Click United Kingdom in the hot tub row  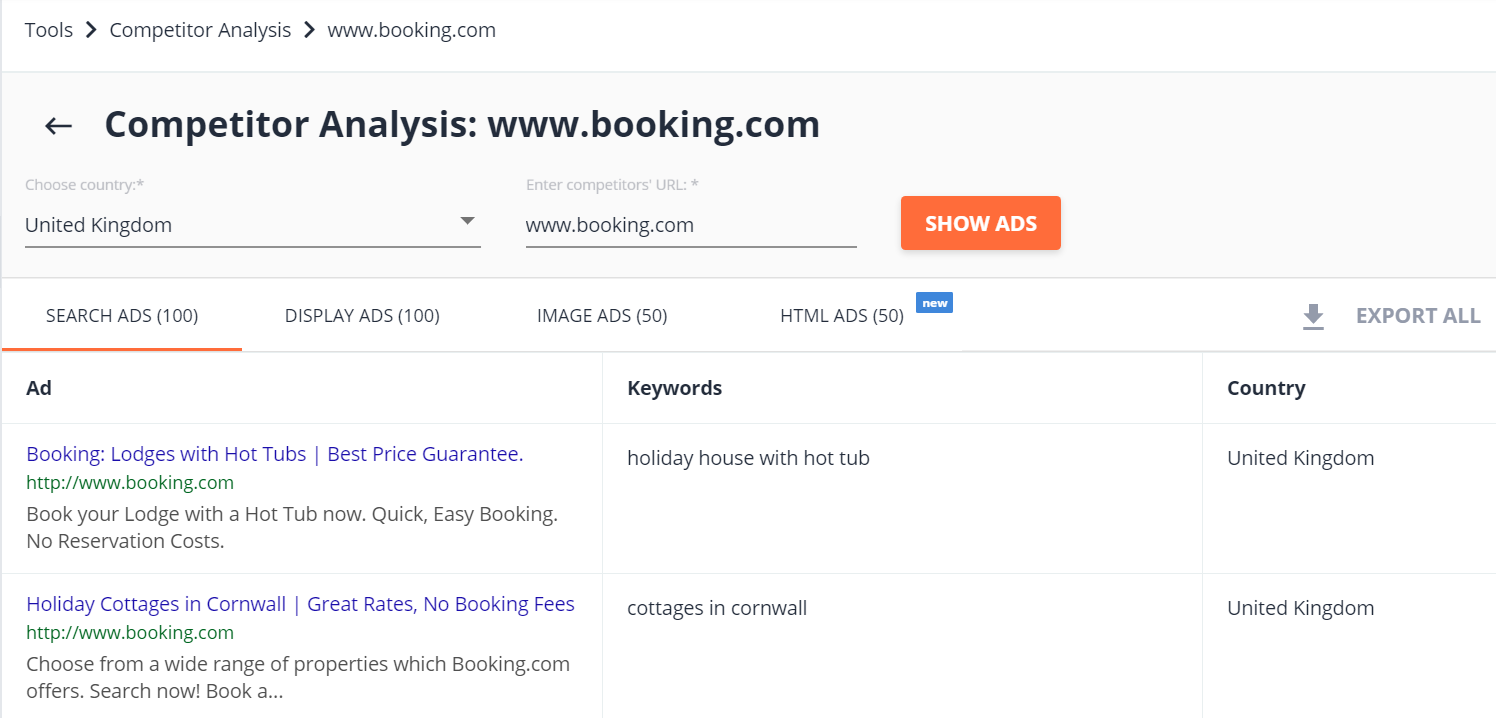click(x=1301, y=458)
